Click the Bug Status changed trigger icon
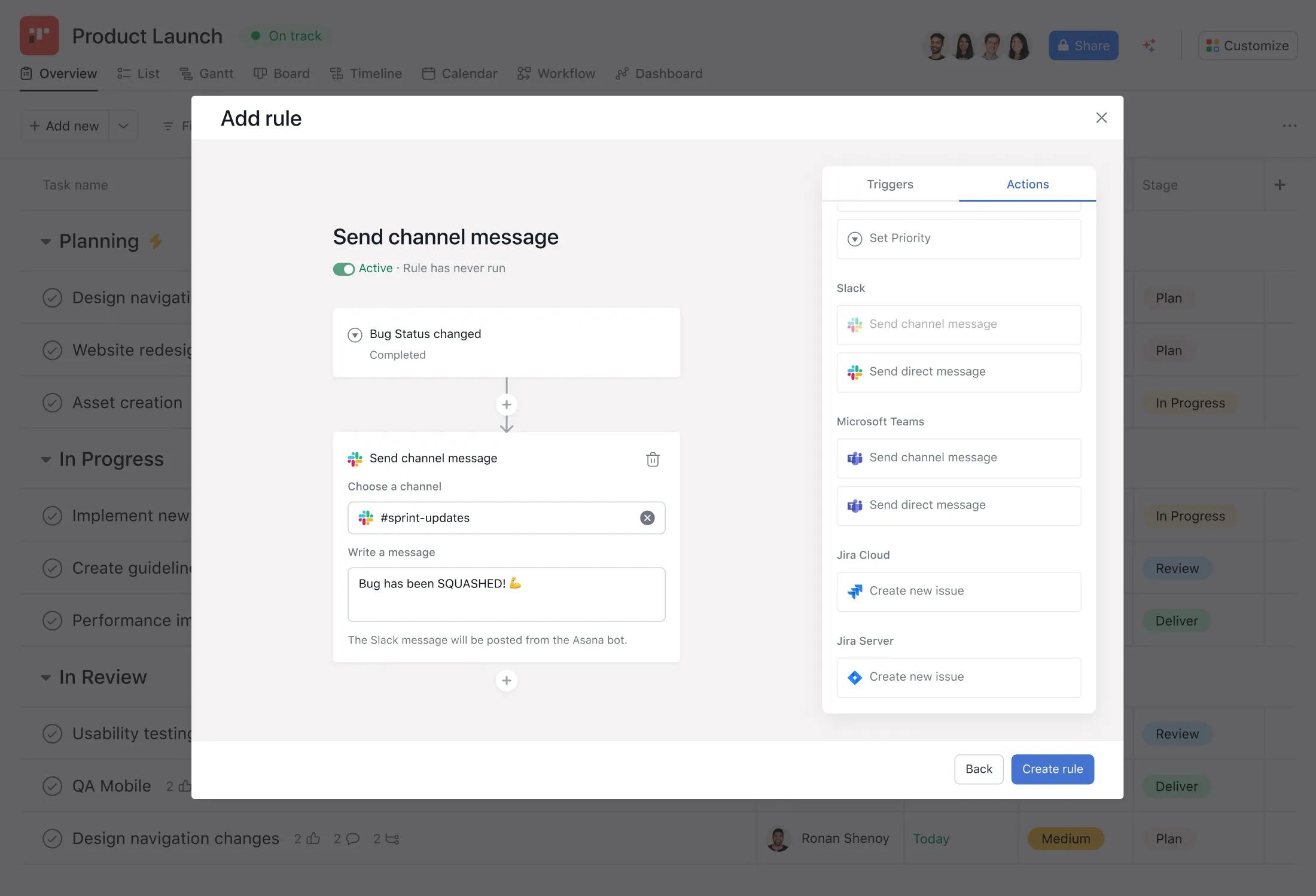Screen dimensions: 1316x896 pyautogui.click(x=355, y=335)
